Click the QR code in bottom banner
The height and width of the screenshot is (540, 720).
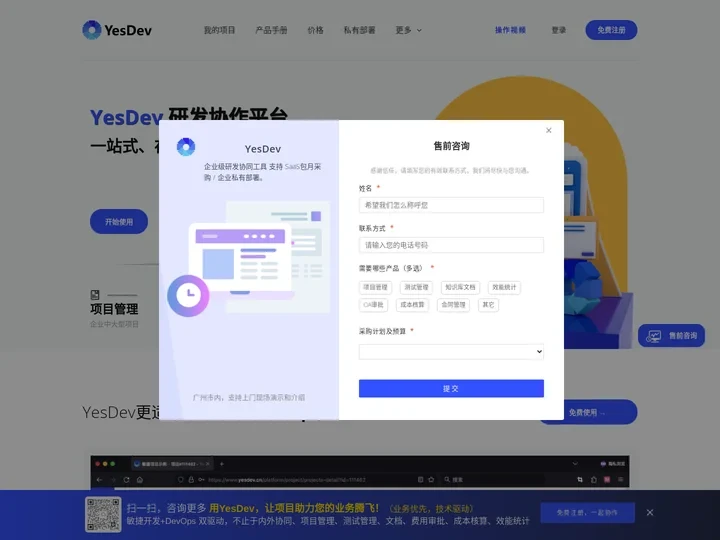point(103,514)
